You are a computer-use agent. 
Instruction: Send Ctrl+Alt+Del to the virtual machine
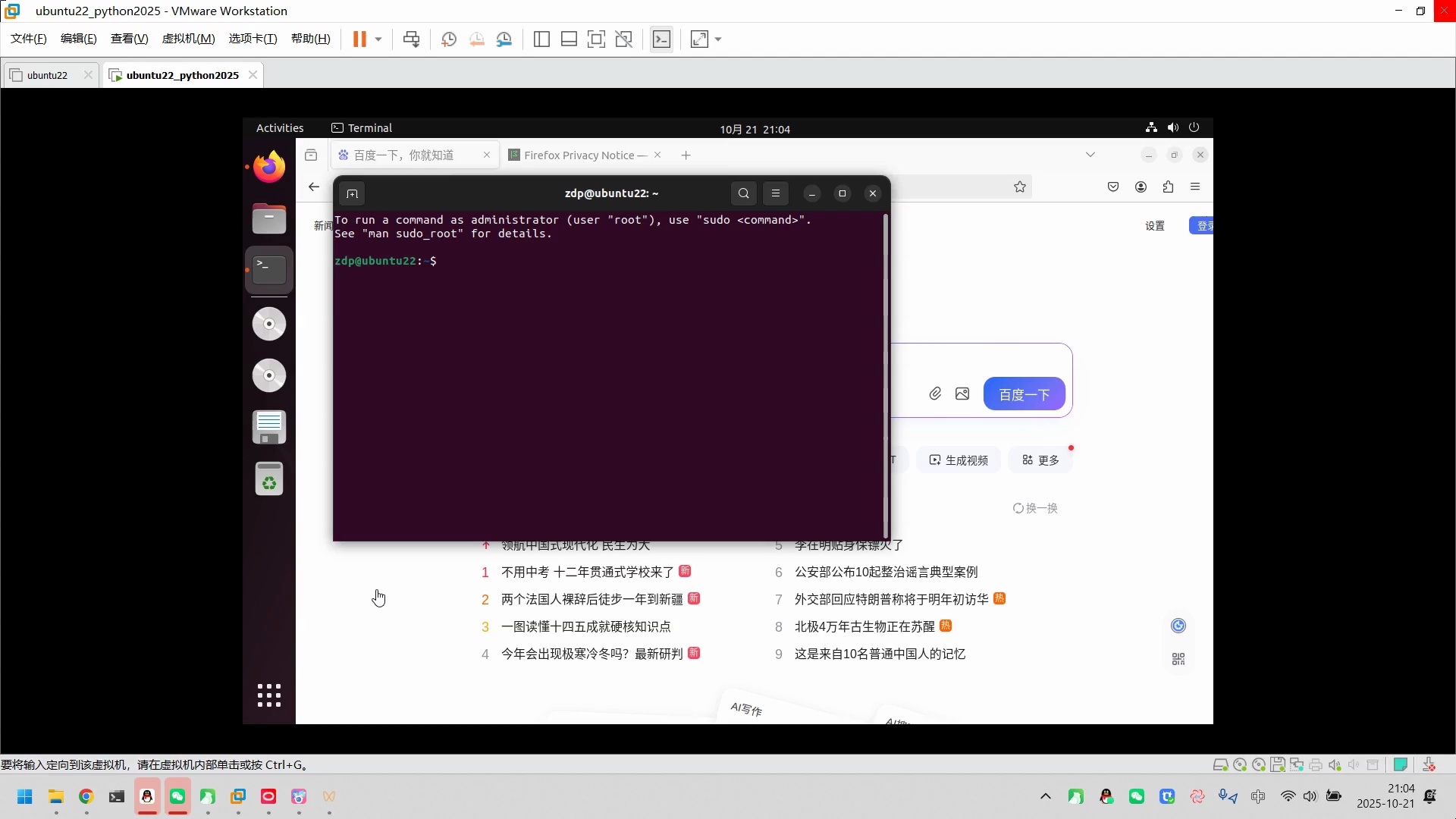412,39
